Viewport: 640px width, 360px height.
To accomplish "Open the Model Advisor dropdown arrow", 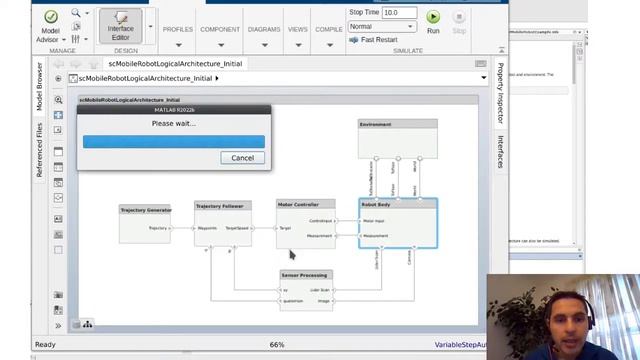I will pos(64,40).
